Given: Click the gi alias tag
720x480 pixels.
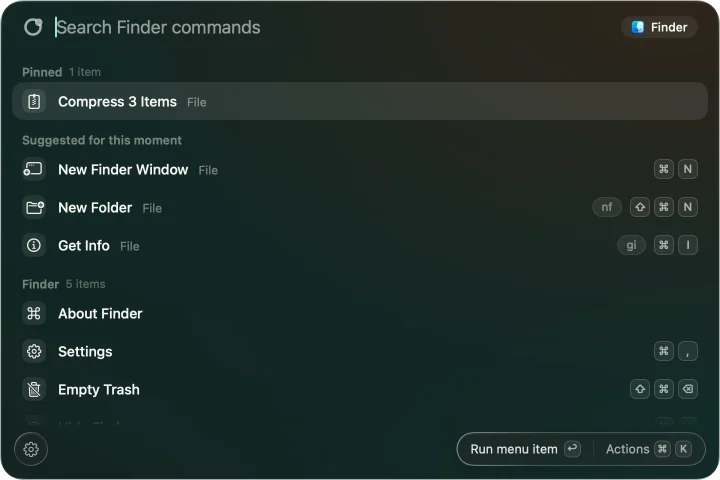Looking at the screenshot, I should pyautogui.click(x=631, y=245).
